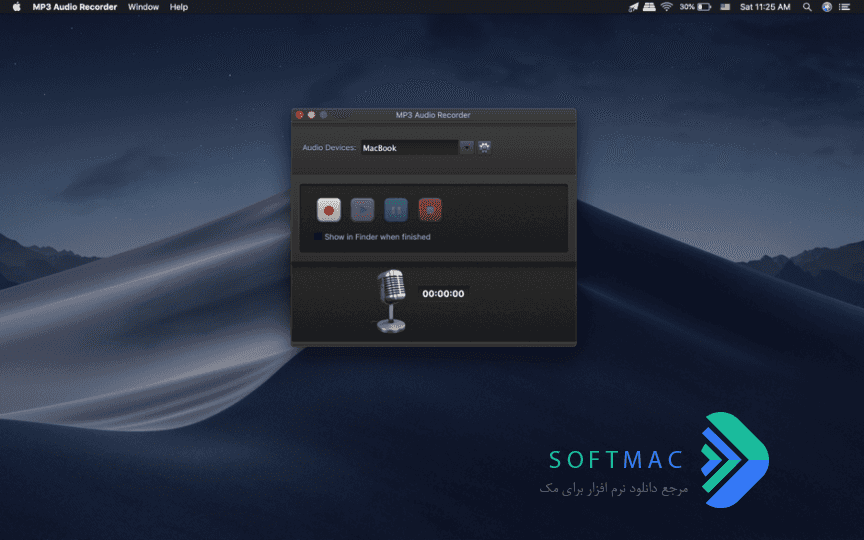Image resolution: width=864 pixels, height=540 pixels.
Task: Open Siri from menu bar
Action: coord(827,7)
